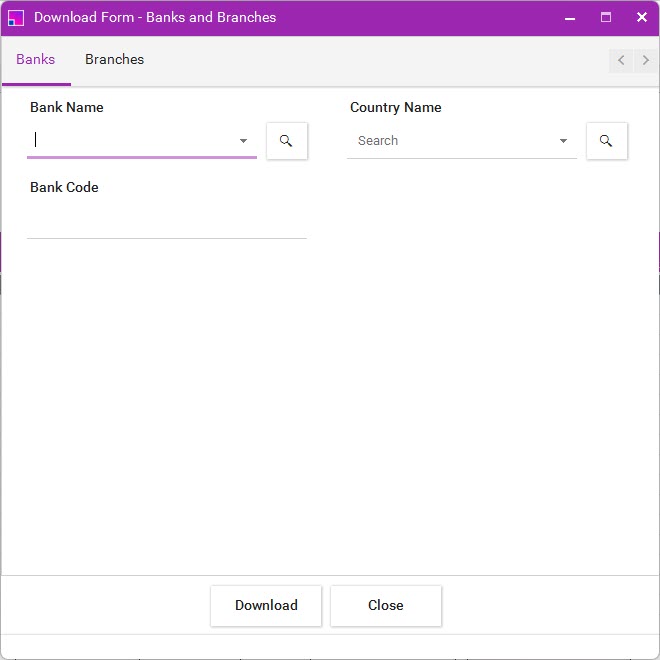
Task: Click the Download button
Action: point(266,605)
